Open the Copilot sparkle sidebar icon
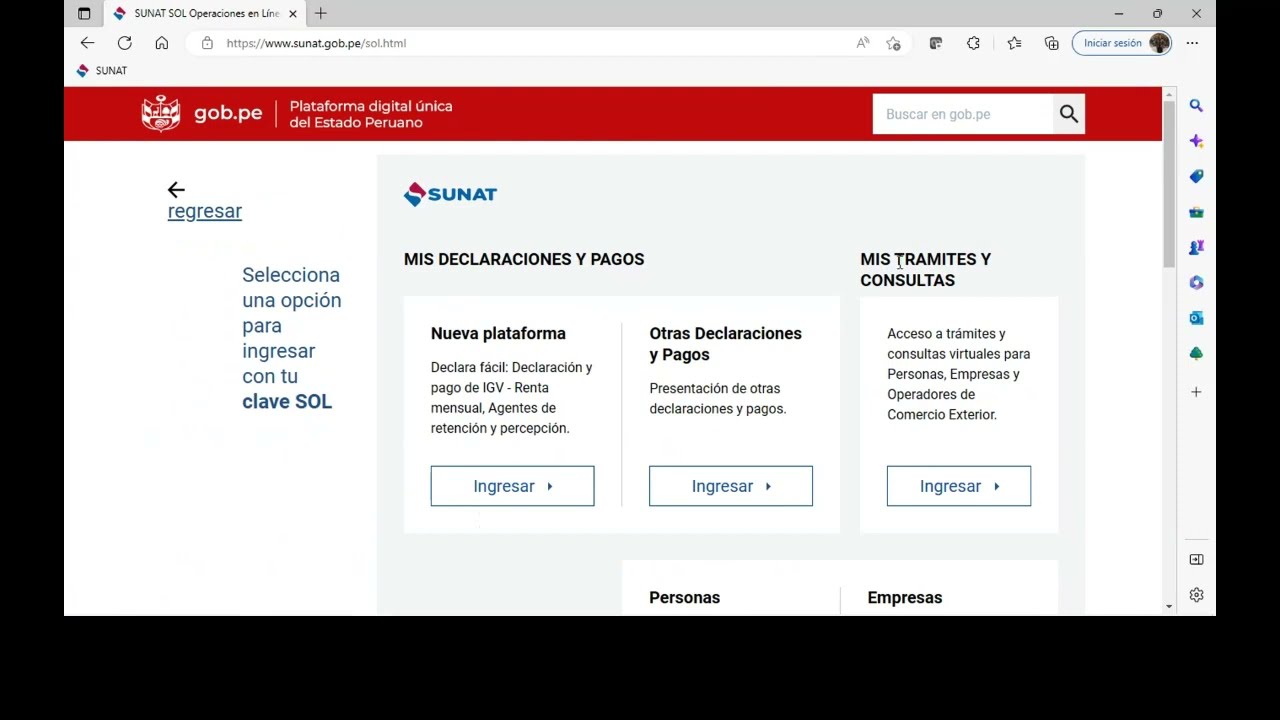 pyautogui.click(x=1196, y=141)
